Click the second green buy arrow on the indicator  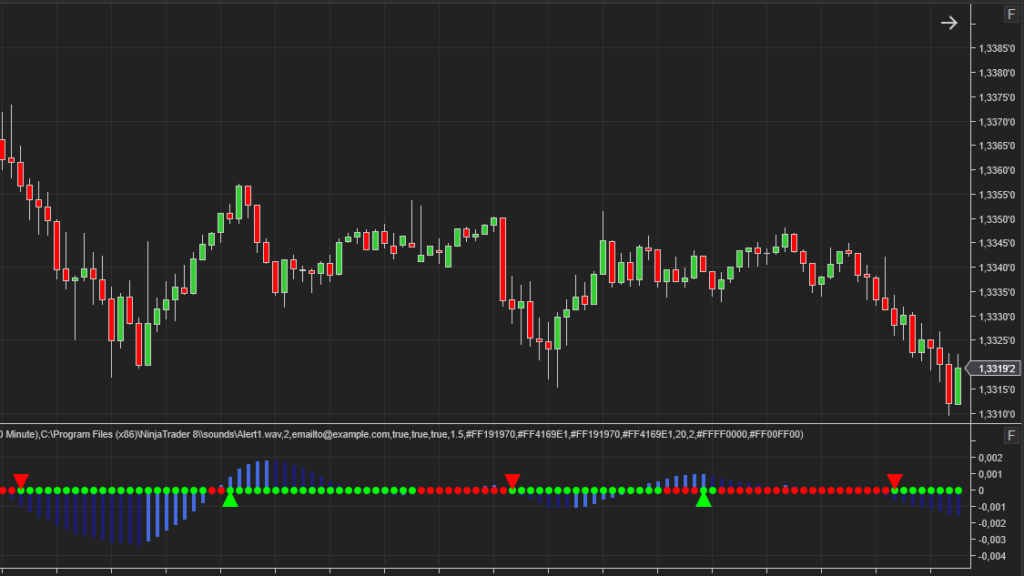point(703,500)
